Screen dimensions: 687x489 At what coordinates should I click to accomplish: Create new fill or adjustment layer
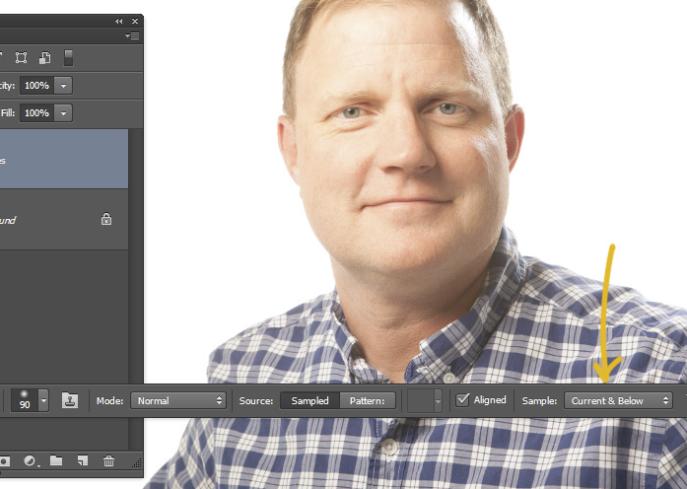point(30,461)
